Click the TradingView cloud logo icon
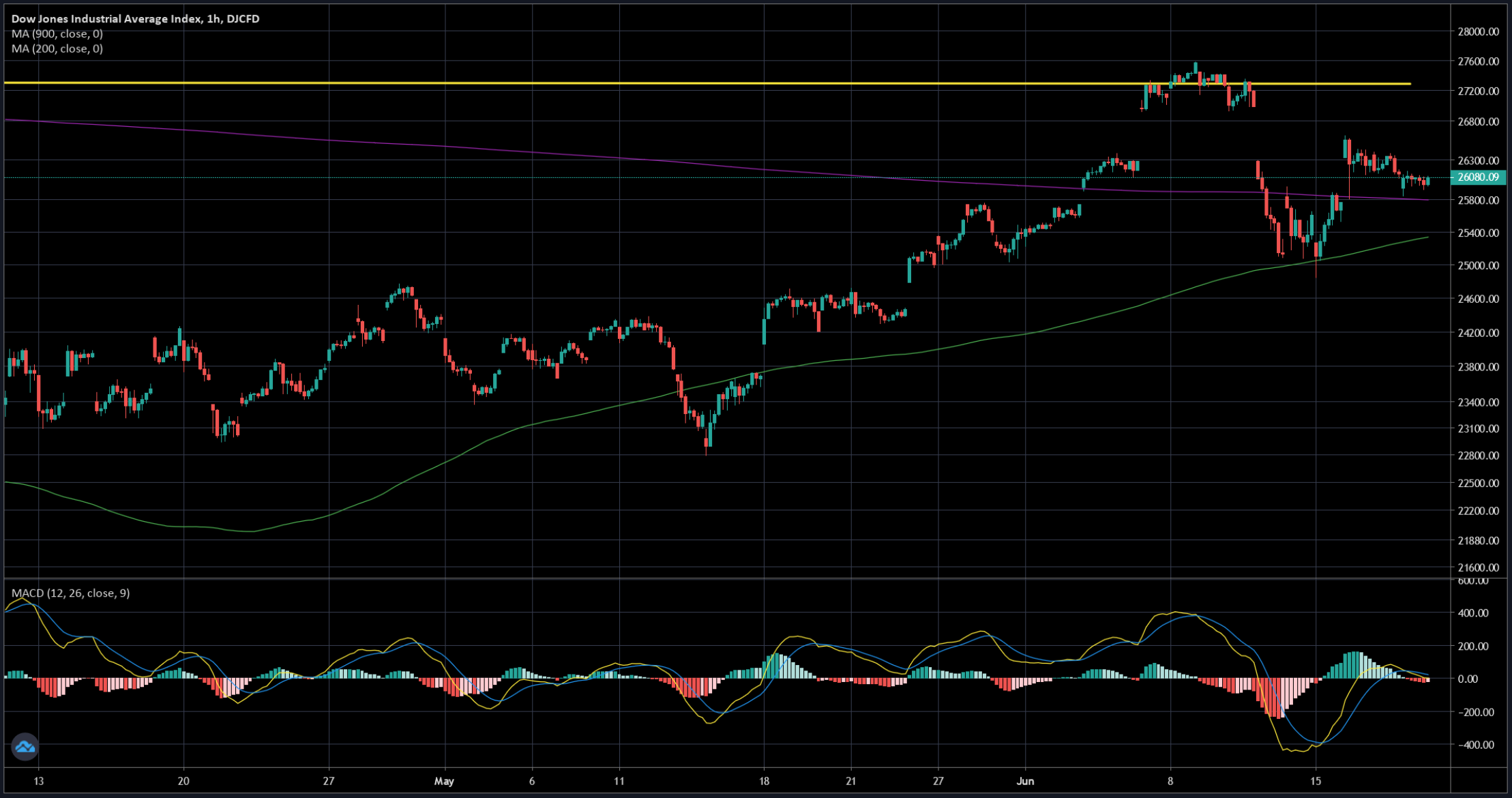The image size is (1512, 798). pos(25,747)
